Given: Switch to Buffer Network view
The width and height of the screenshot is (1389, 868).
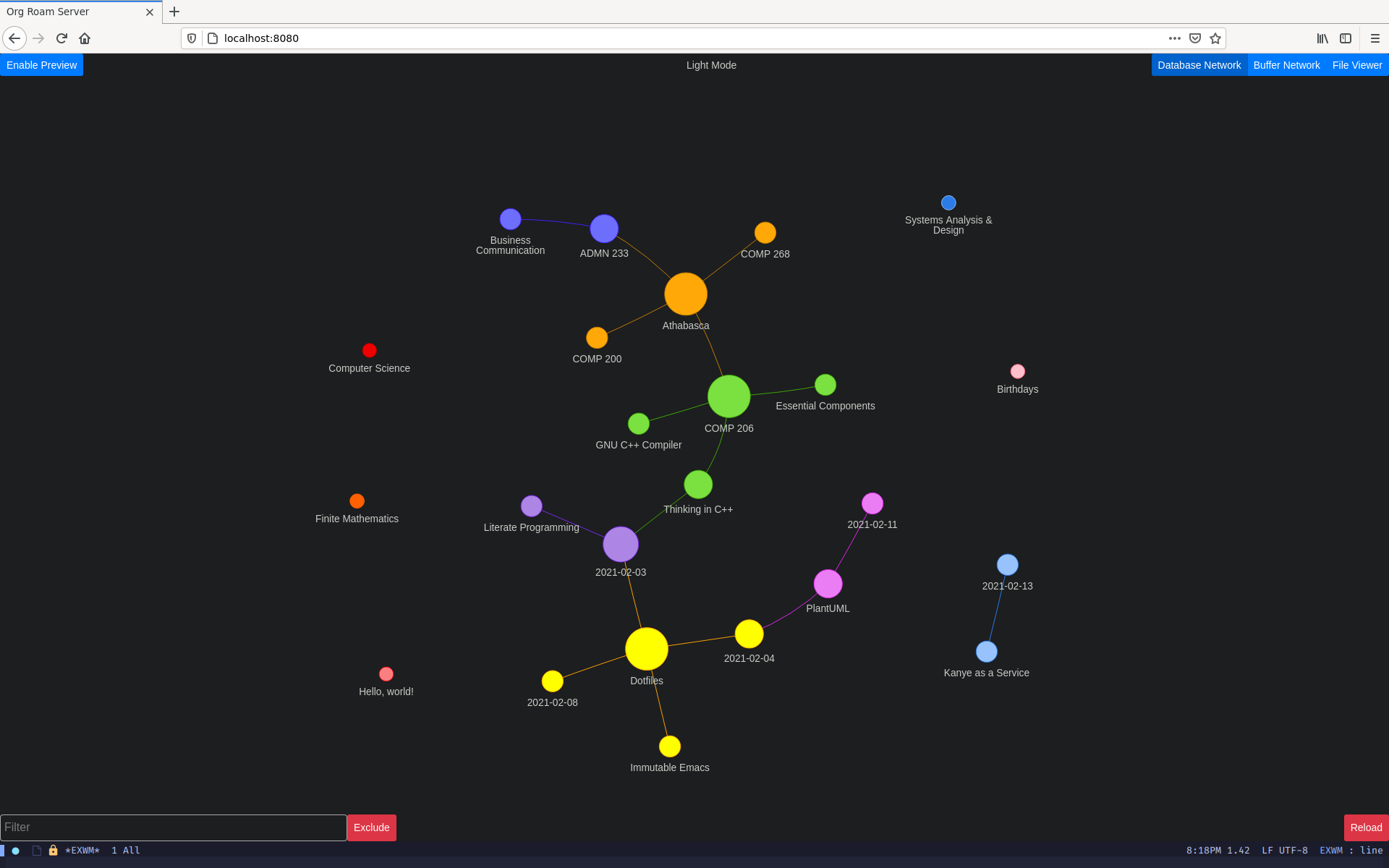Looking at the screenshot, I should pos(1286,65).
